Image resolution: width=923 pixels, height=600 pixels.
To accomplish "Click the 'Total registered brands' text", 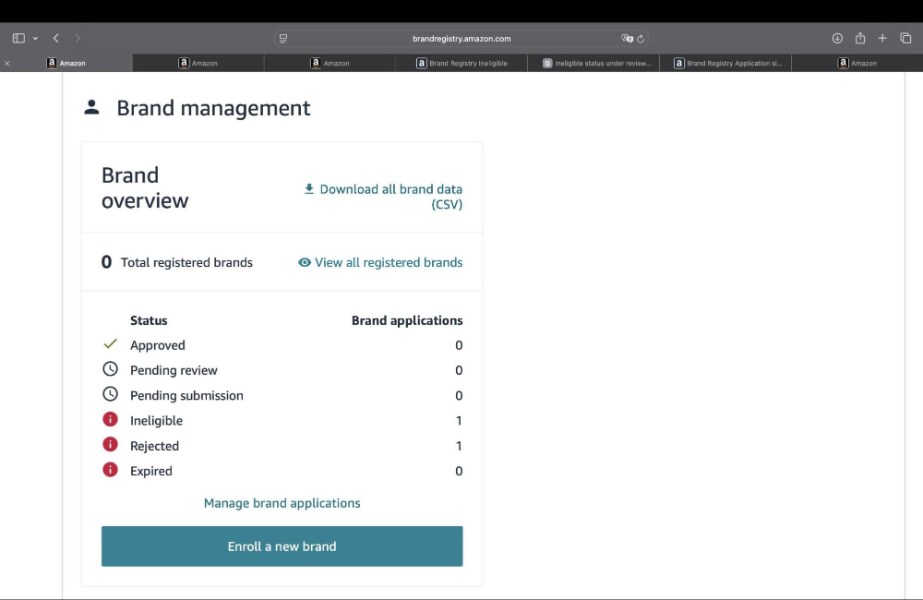I will click(x=187, y=263).
